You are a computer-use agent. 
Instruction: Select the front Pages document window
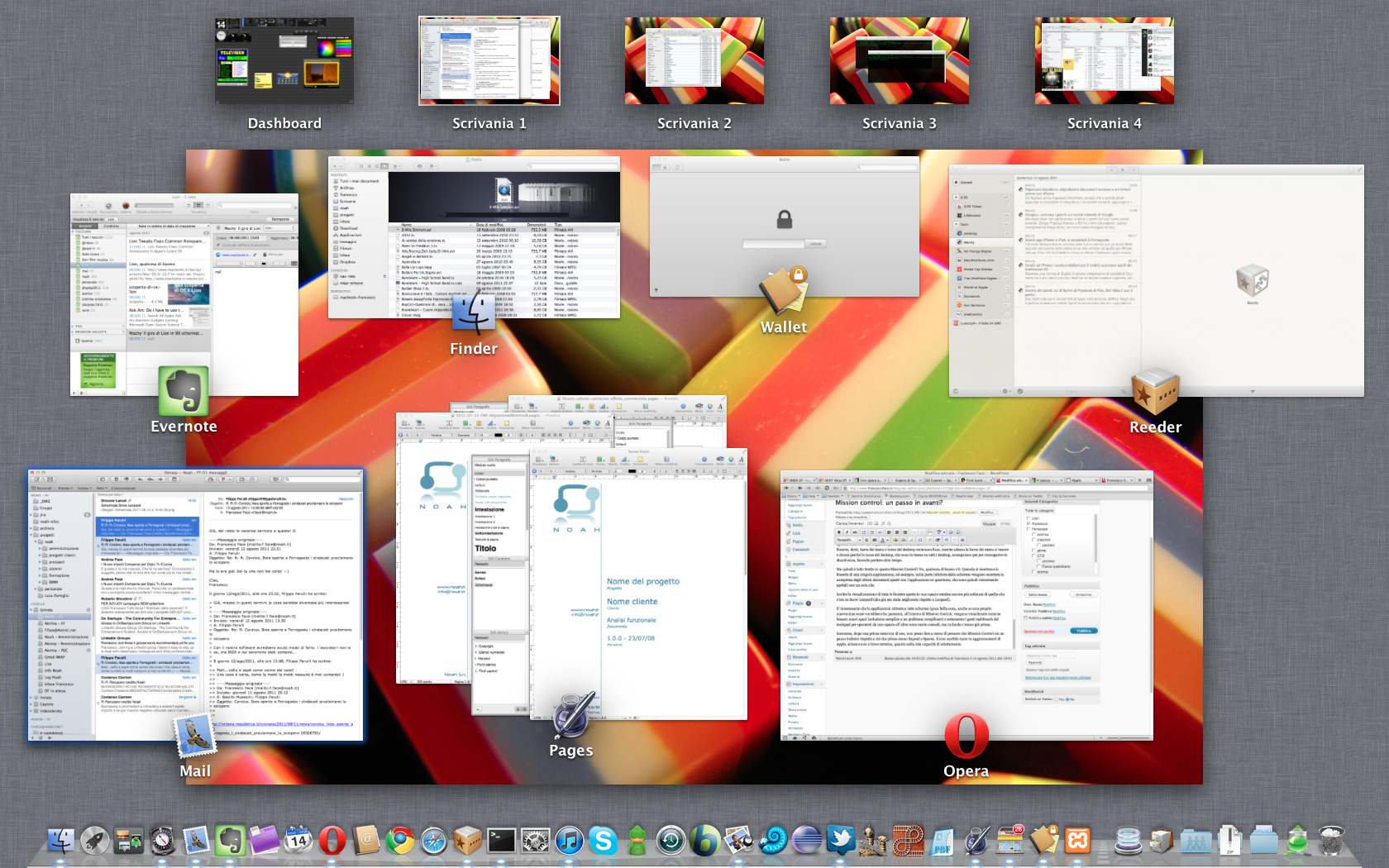638,584
